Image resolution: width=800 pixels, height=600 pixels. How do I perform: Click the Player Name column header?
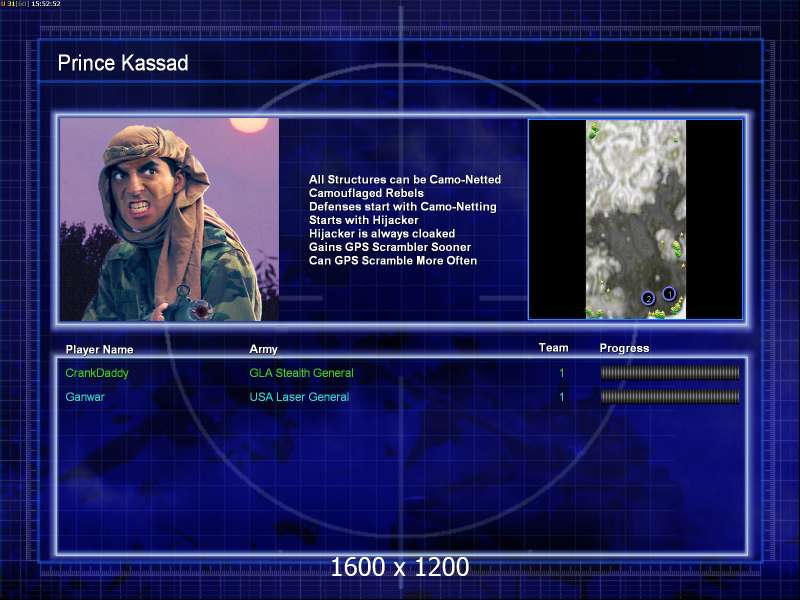click(99, 349)
